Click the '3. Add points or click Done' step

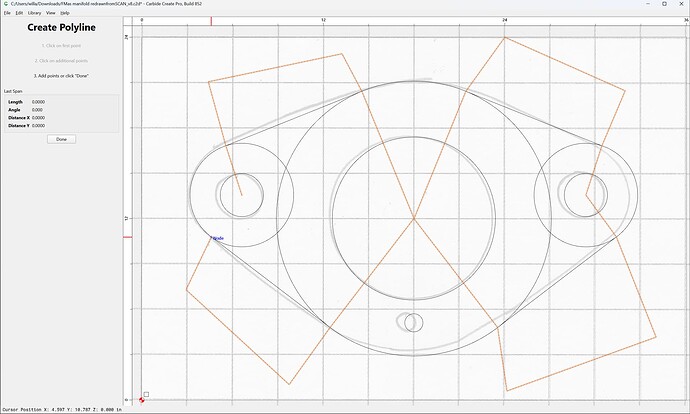coord(62,76)
